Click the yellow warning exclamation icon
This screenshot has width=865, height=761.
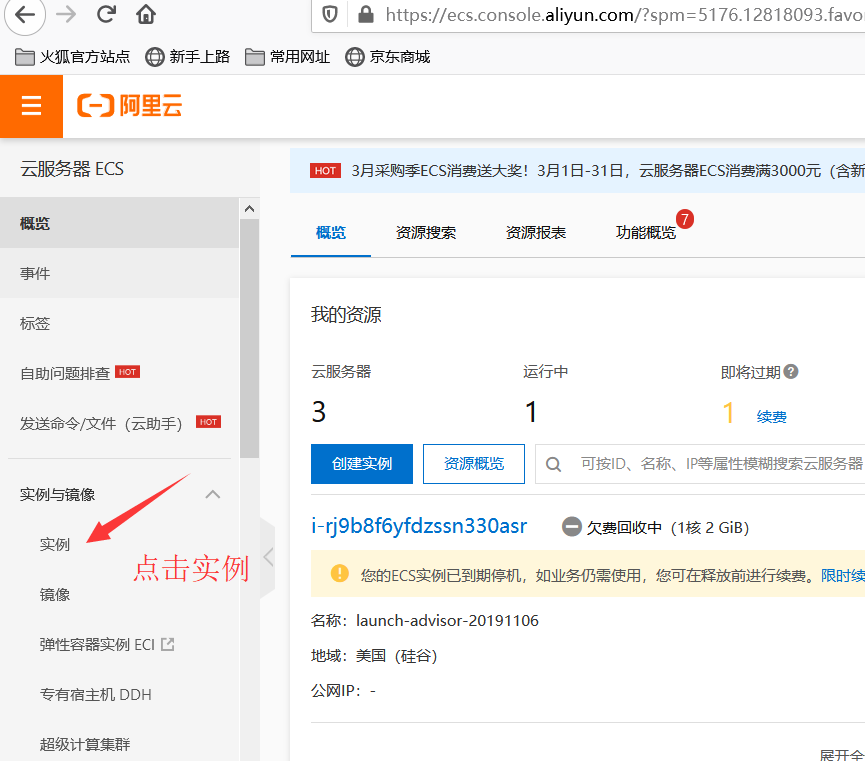[x=339, y=573]
